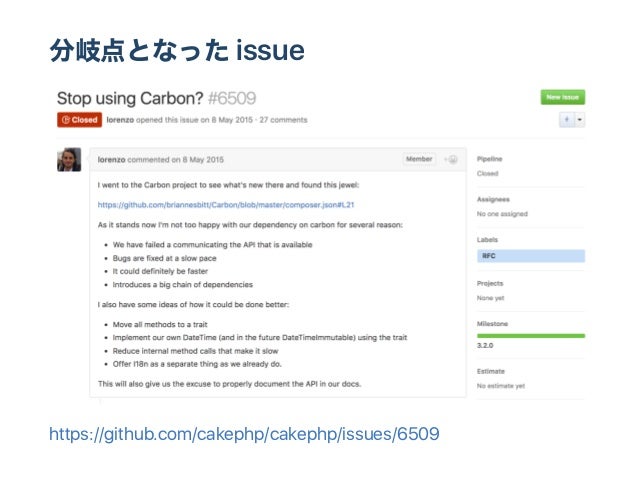Click lorenzo username in comment header

[x=111, y=160]
